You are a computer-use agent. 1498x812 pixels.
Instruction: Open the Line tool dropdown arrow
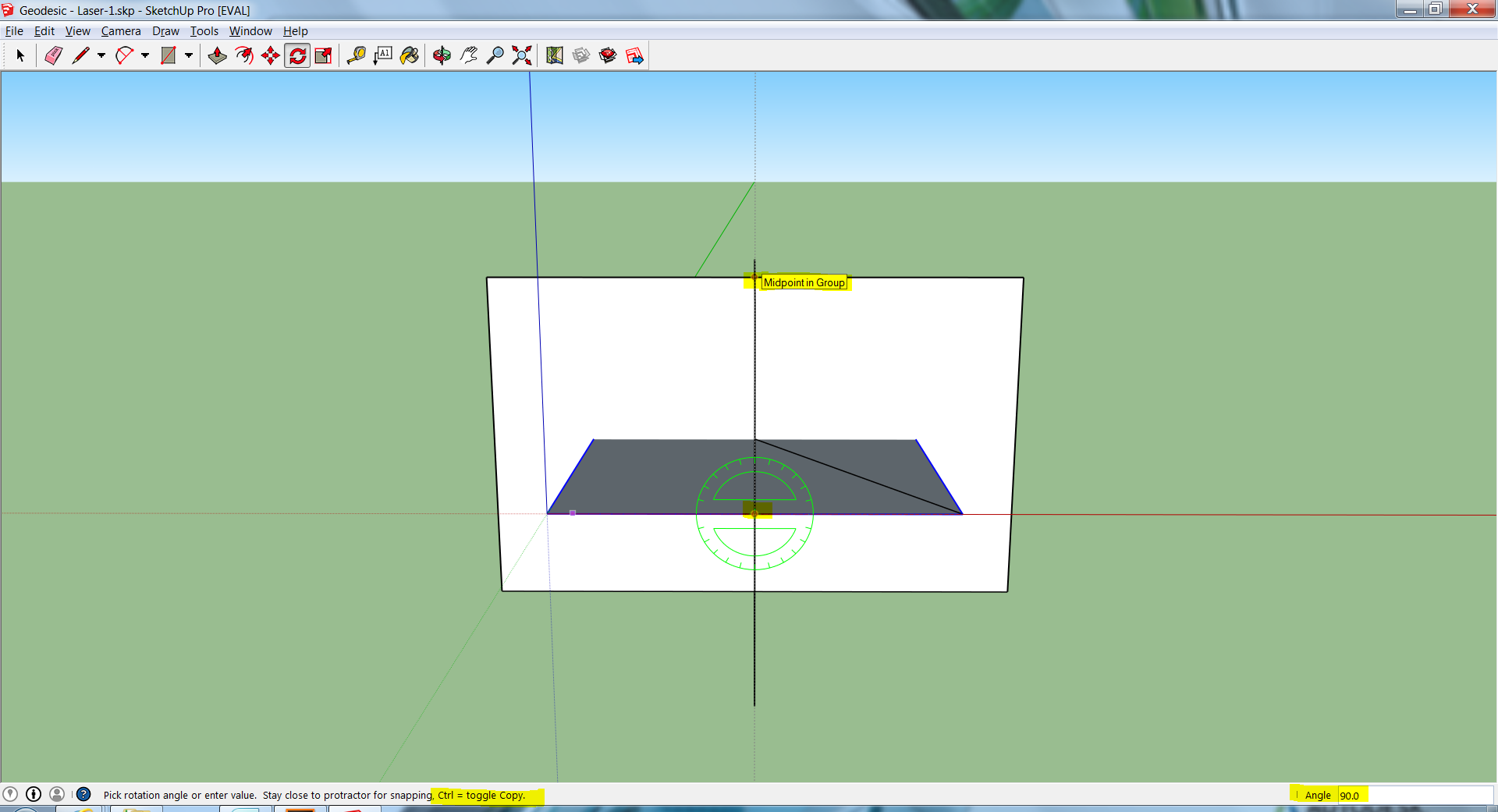[101, 55]
